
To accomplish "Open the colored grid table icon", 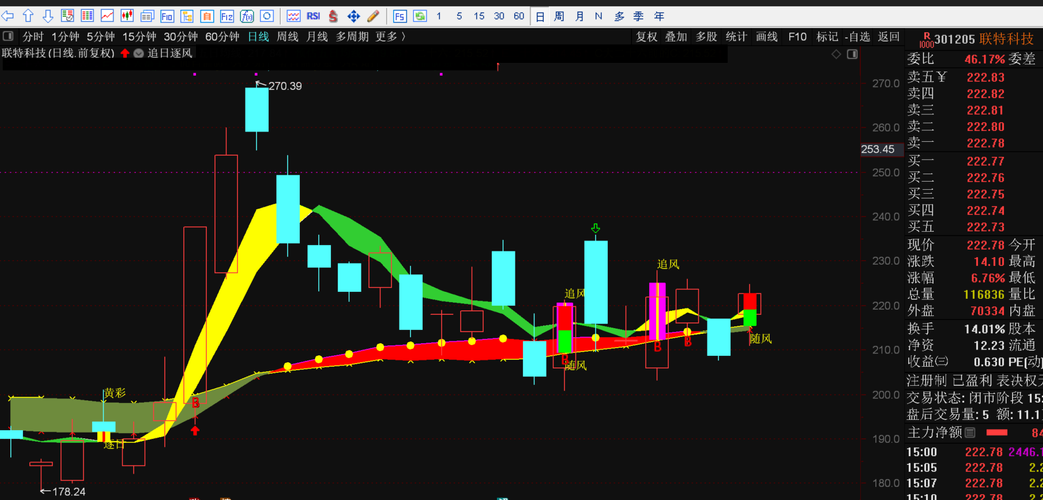I will tap(87, 15).
